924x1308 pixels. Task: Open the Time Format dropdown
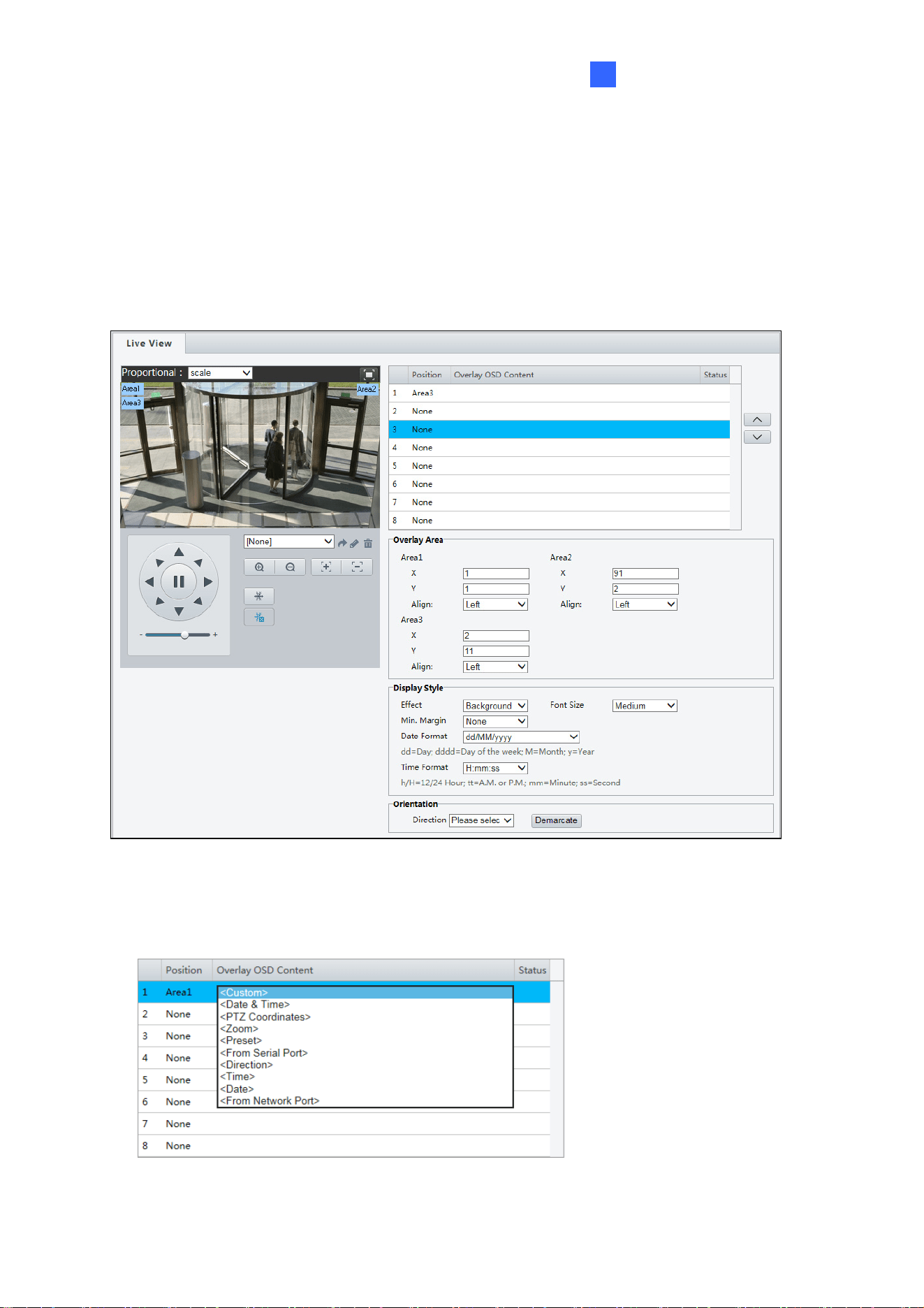[x=495, y=768]
